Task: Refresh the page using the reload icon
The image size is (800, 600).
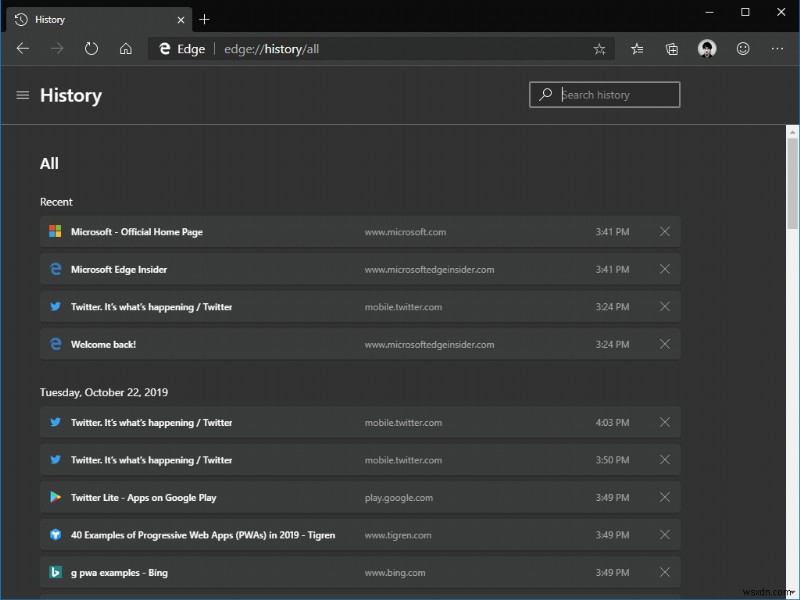Action: coord(91,48)
